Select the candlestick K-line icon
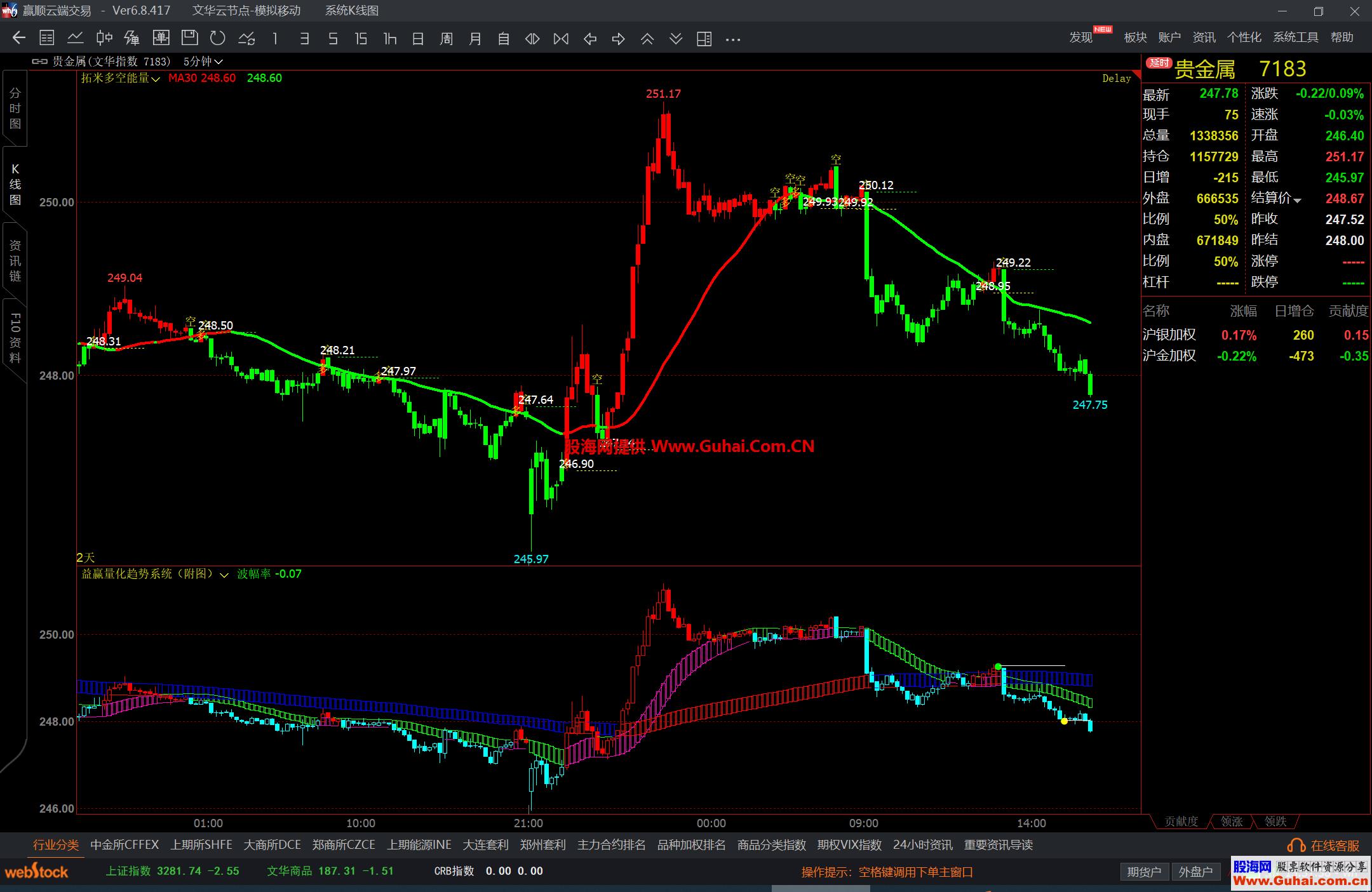1372x892 pixels. pyautogui.click(x=104, y=39)
